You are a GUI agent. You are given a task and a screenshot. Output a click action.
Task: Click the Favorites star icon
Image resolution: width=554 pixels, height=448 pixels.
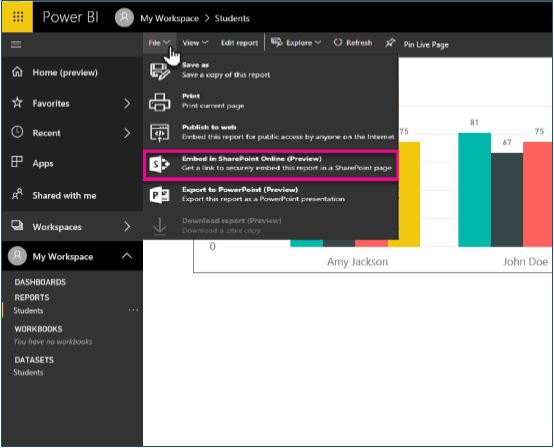[x=17, y=103]
